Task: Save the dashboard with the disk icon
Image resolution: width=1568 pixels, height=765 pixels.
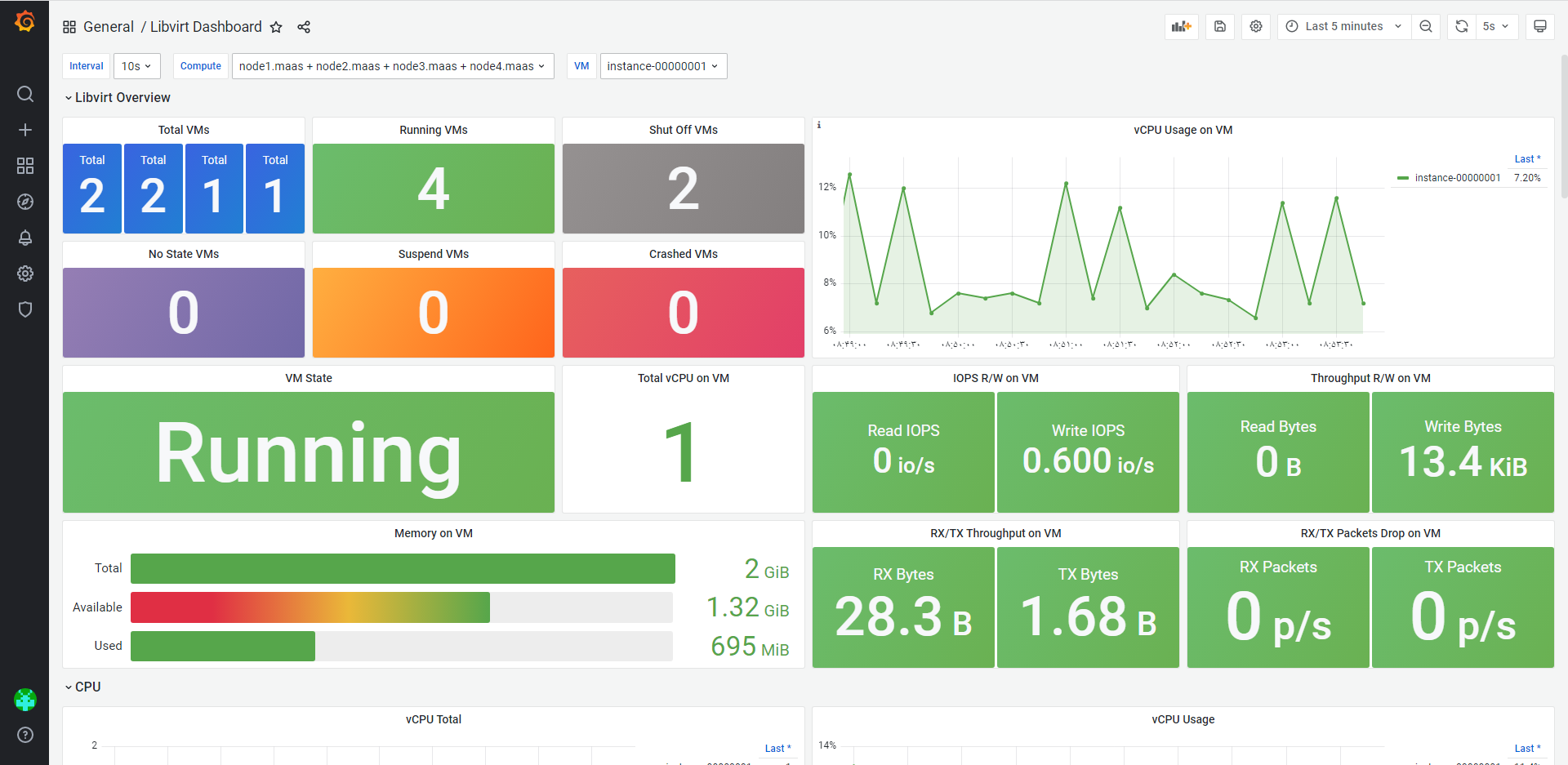Action: point(1220,26)
